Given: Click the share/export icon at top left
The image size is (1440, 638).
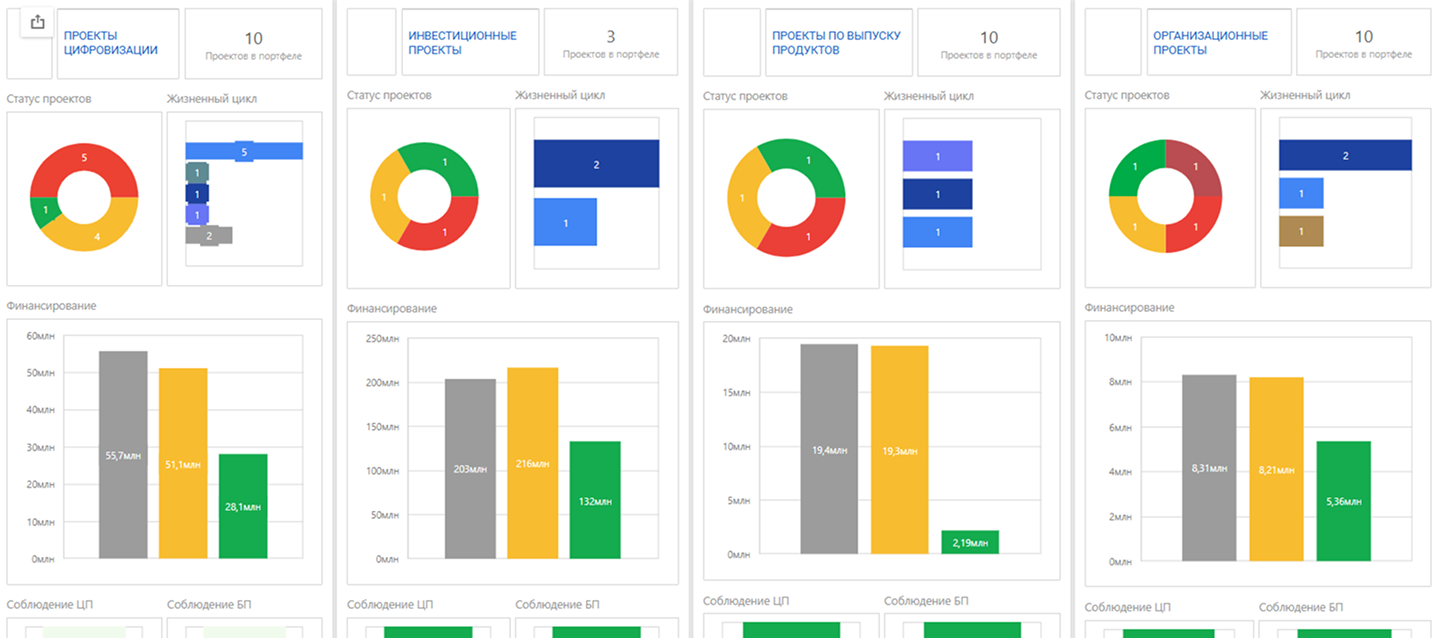Looking at the screenshot, I should [37, 22].
